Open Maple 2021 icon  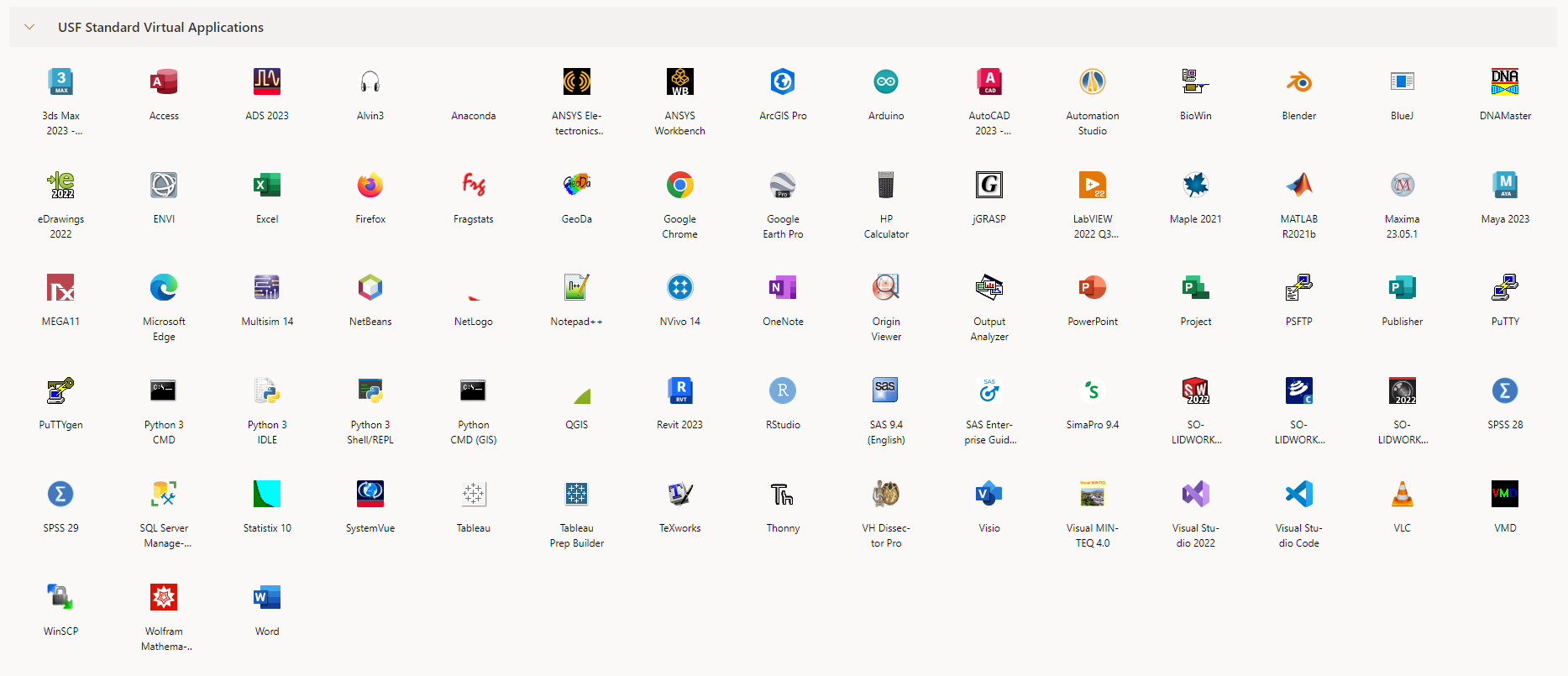pos(1196,185)
